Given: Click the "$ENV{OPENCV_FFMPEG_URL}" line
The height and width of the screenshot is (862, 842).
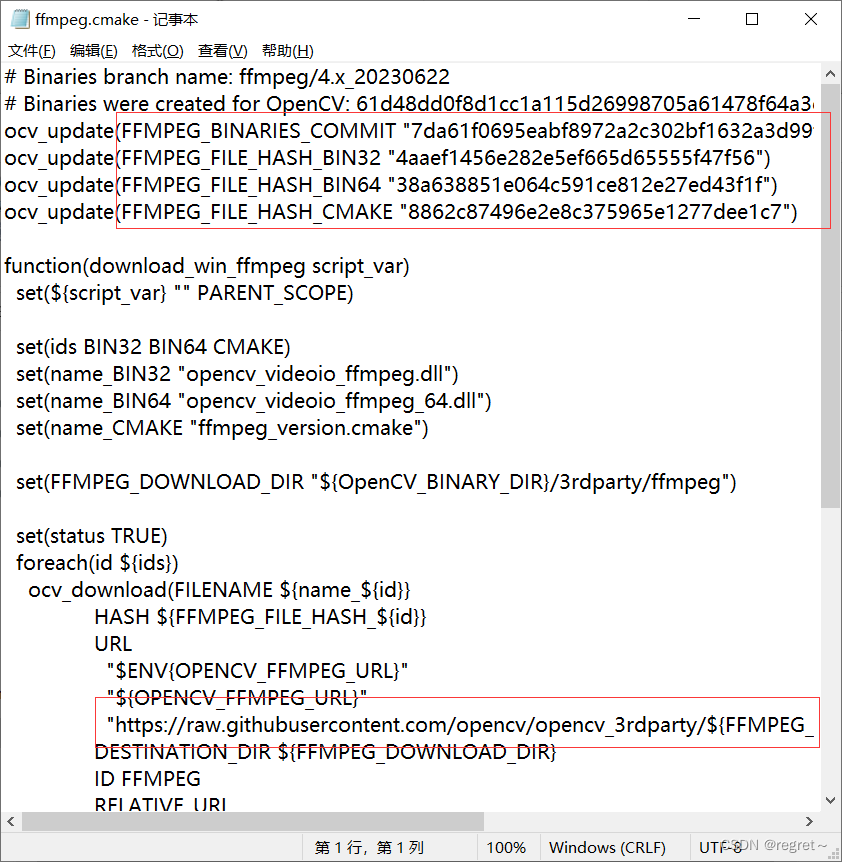Looking at the screenshot, I should pos(257,671).
